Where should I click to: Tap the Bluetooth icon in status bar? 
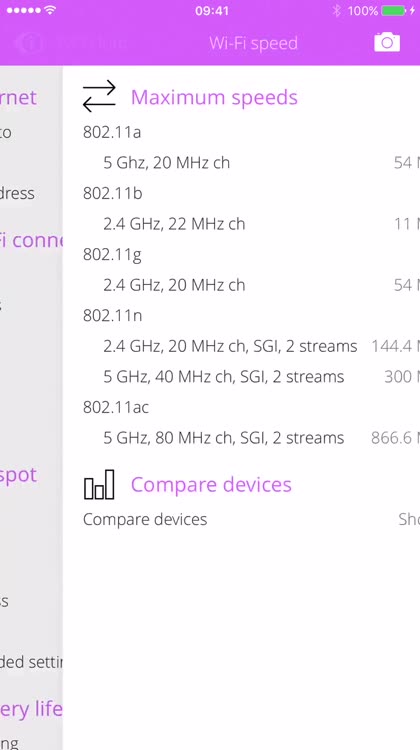coord(336,11)
